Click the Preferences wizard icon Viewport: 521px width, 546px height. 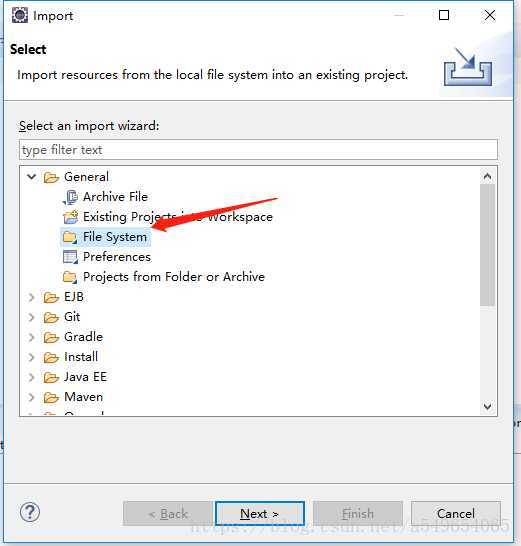point(70,257)
